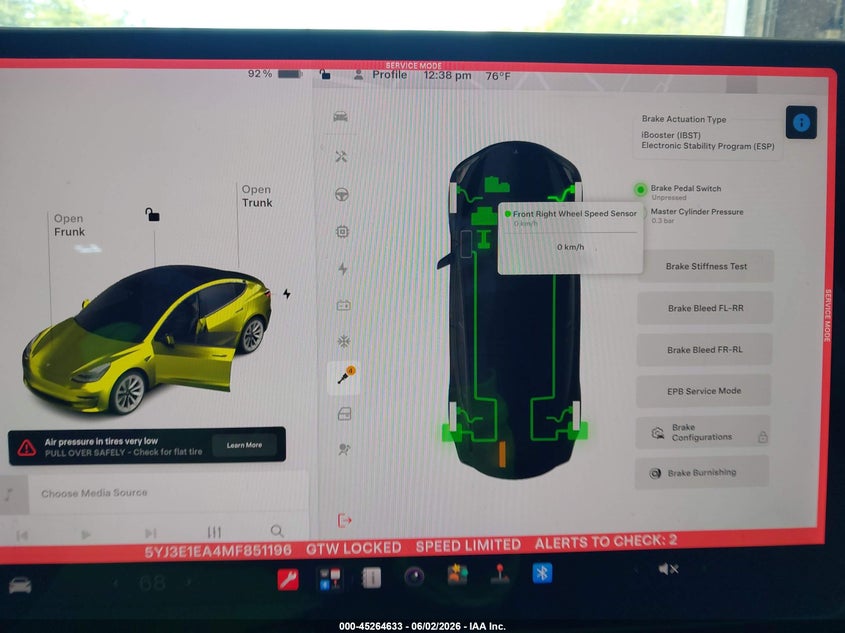
Task: Select the airbag occupant safety sidebar icon
Action: [344, 449]
